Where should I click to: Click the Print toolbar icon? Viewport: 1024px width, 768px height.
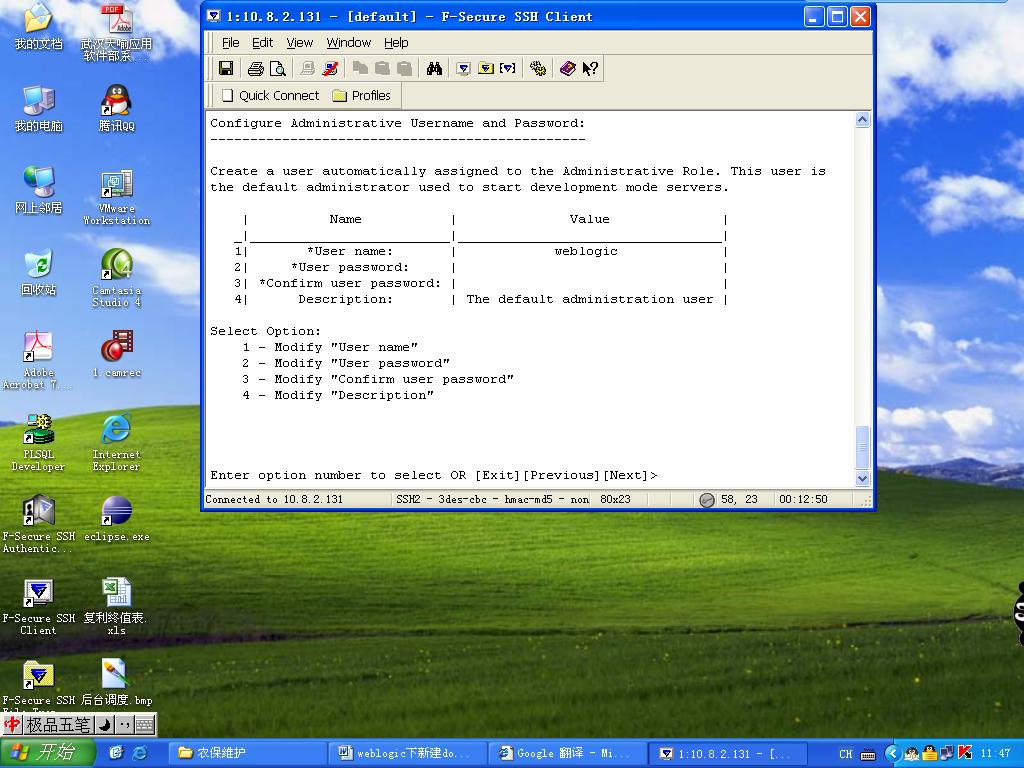pos(255,69)
